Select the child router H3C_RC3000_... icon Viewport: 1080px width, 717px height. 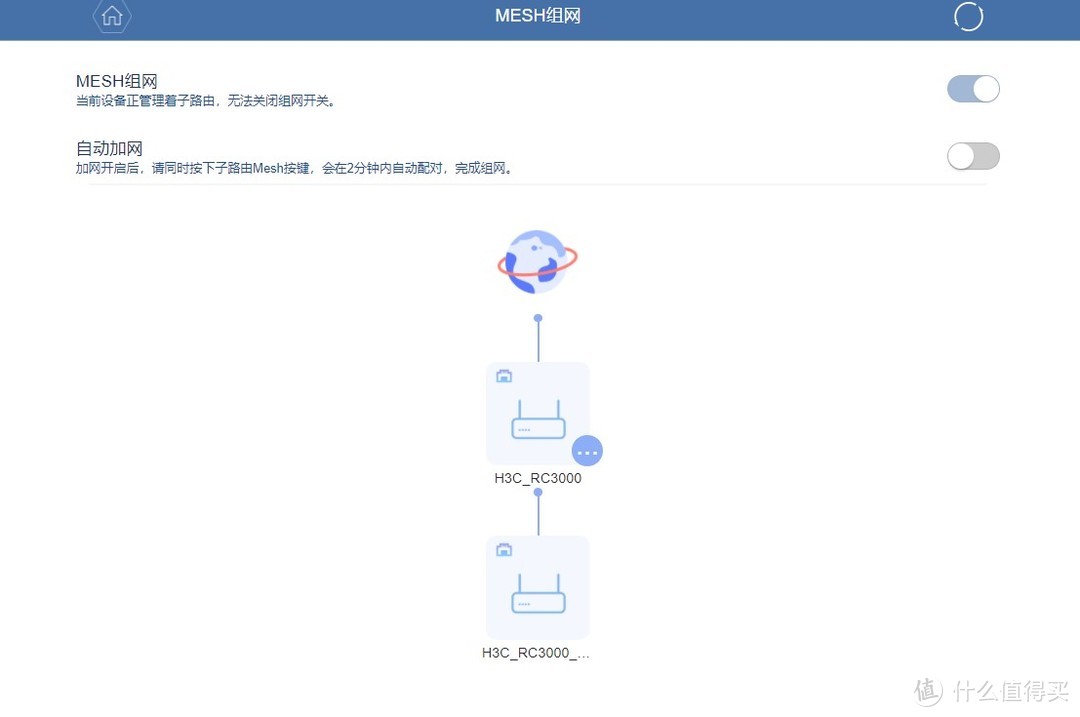coord(537,586)
